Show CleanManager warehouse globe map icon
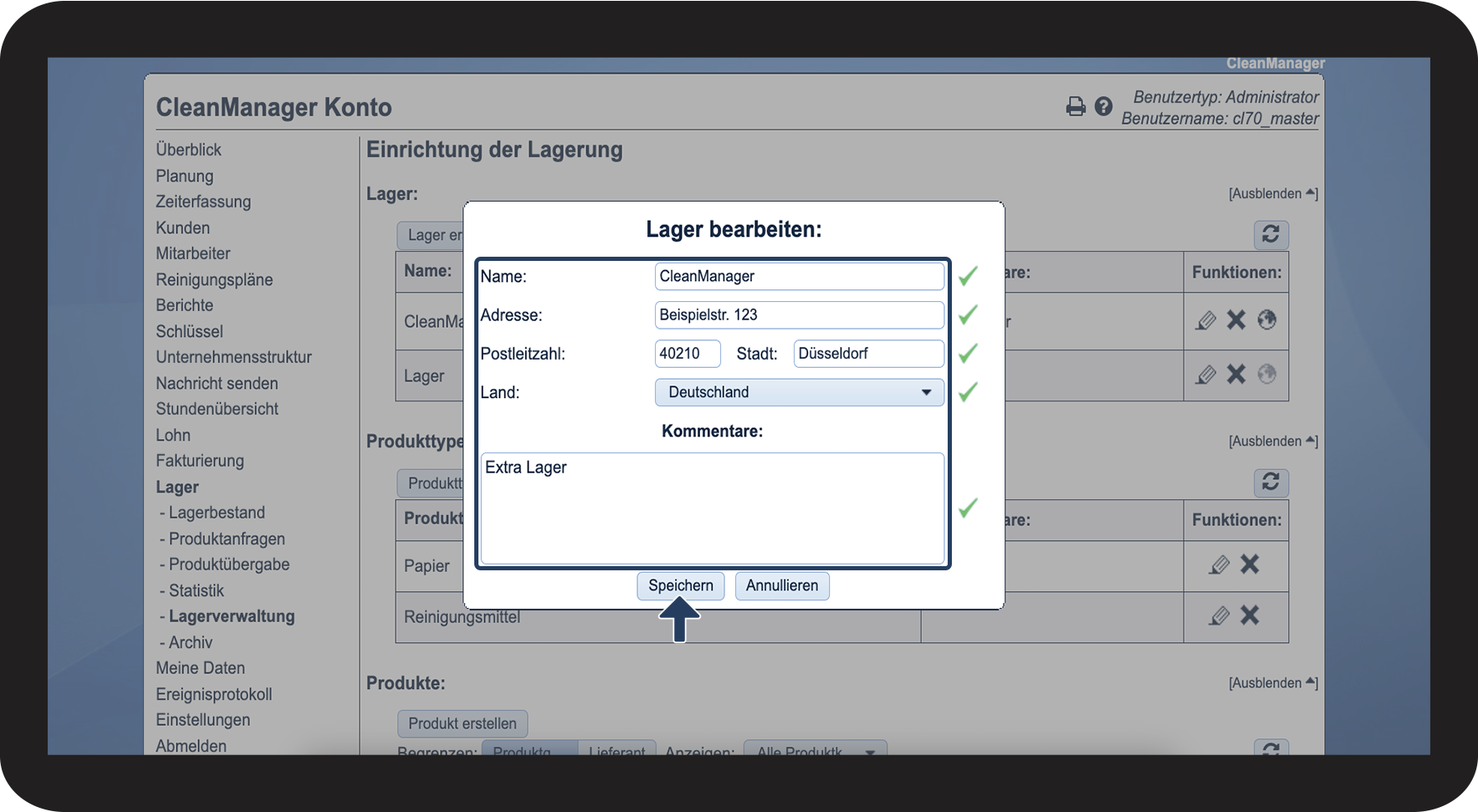Viewport: 1478px width, 812px height. (x=1267, y=319)
